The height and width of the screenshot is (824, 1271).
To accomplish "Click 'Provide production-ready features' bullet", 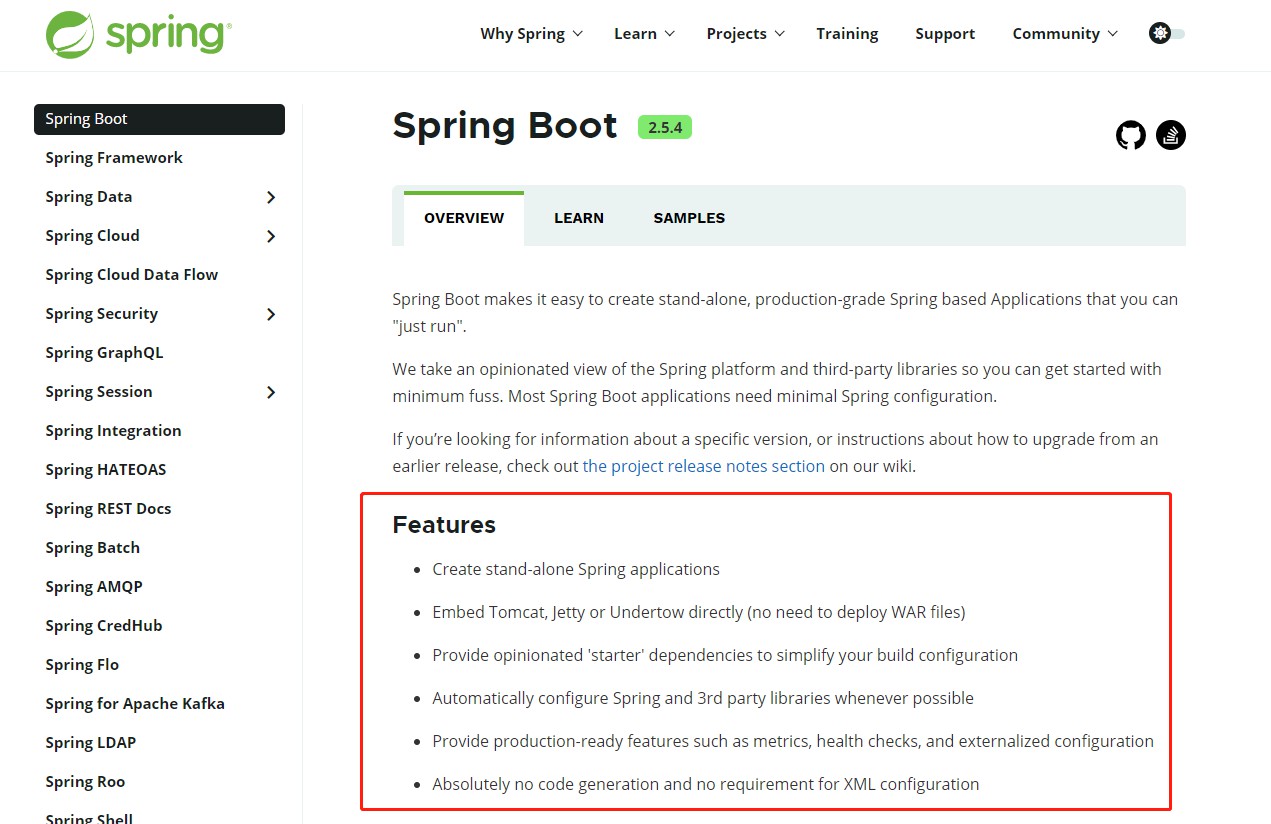I will pos(793,741).
